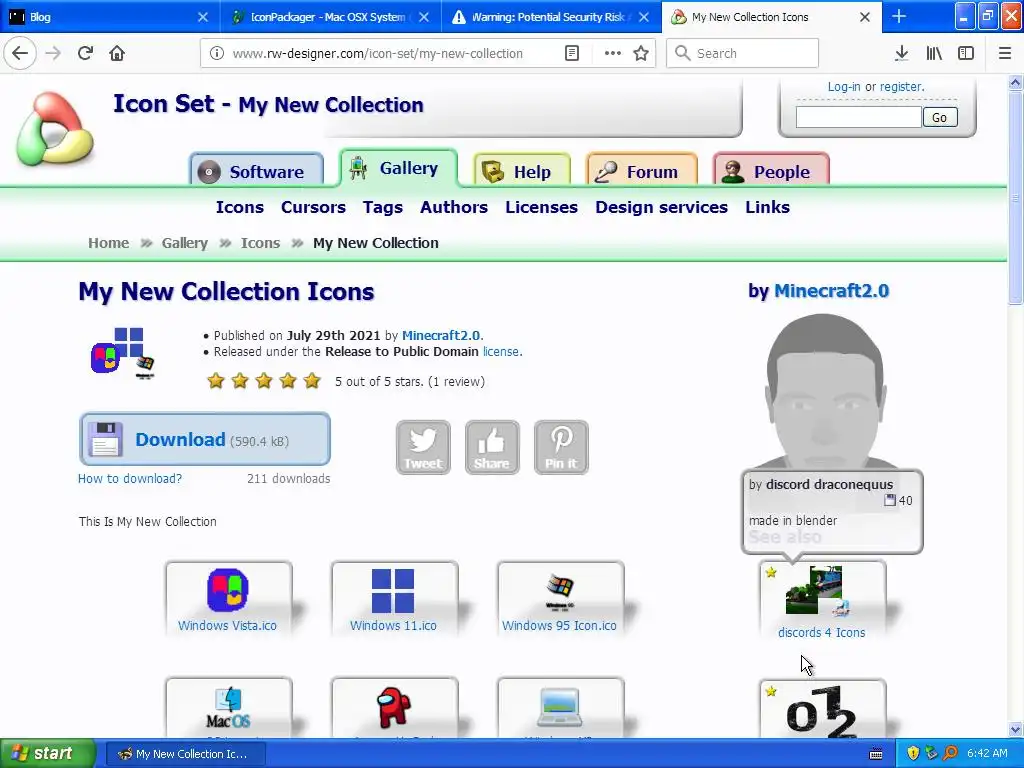Bookmark this page with the star
The image size is (1024, 768).
point(641,53)
